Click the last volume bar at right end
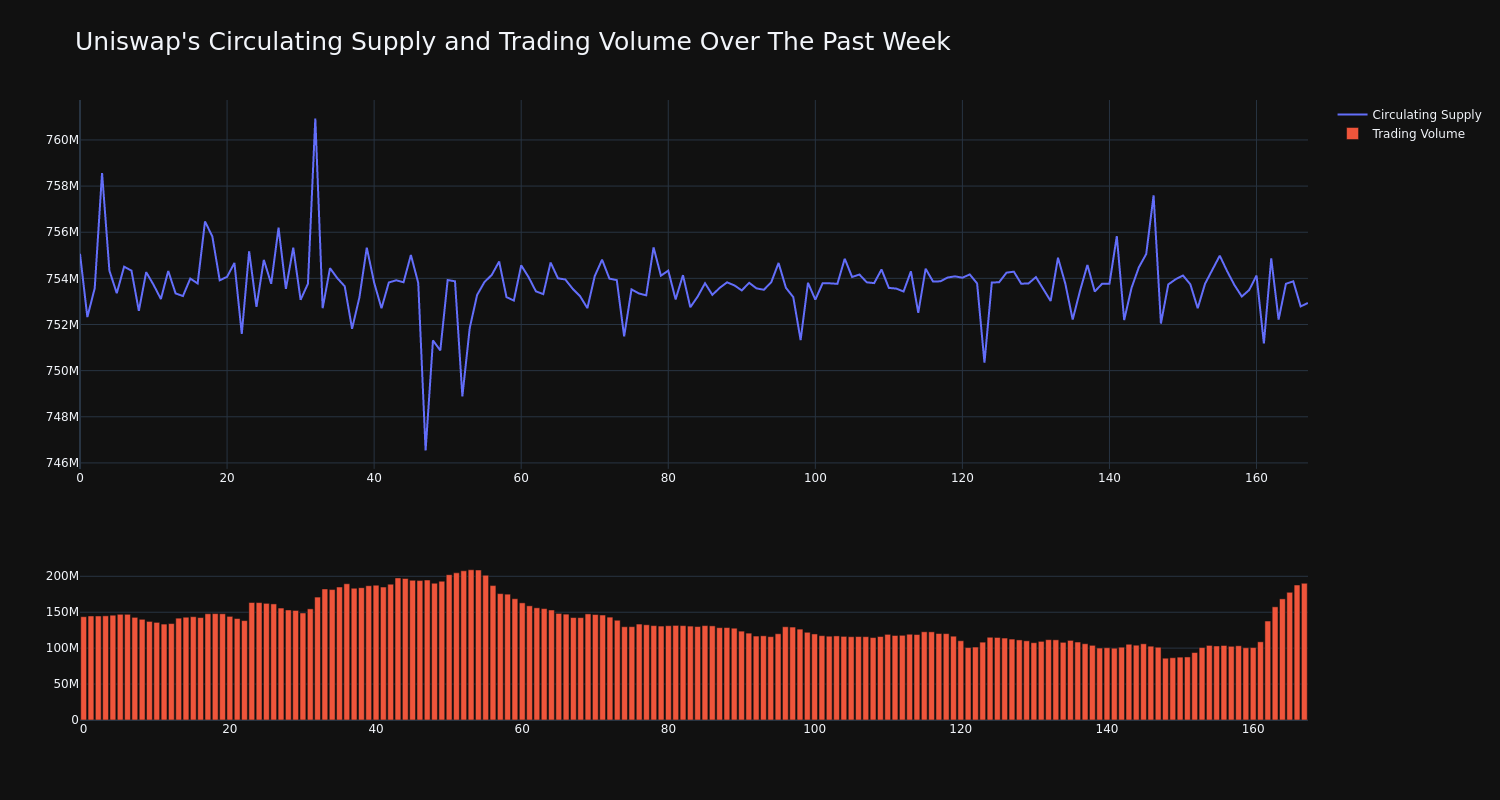The image size is (1500, 800). click(x=1304, y=652)
